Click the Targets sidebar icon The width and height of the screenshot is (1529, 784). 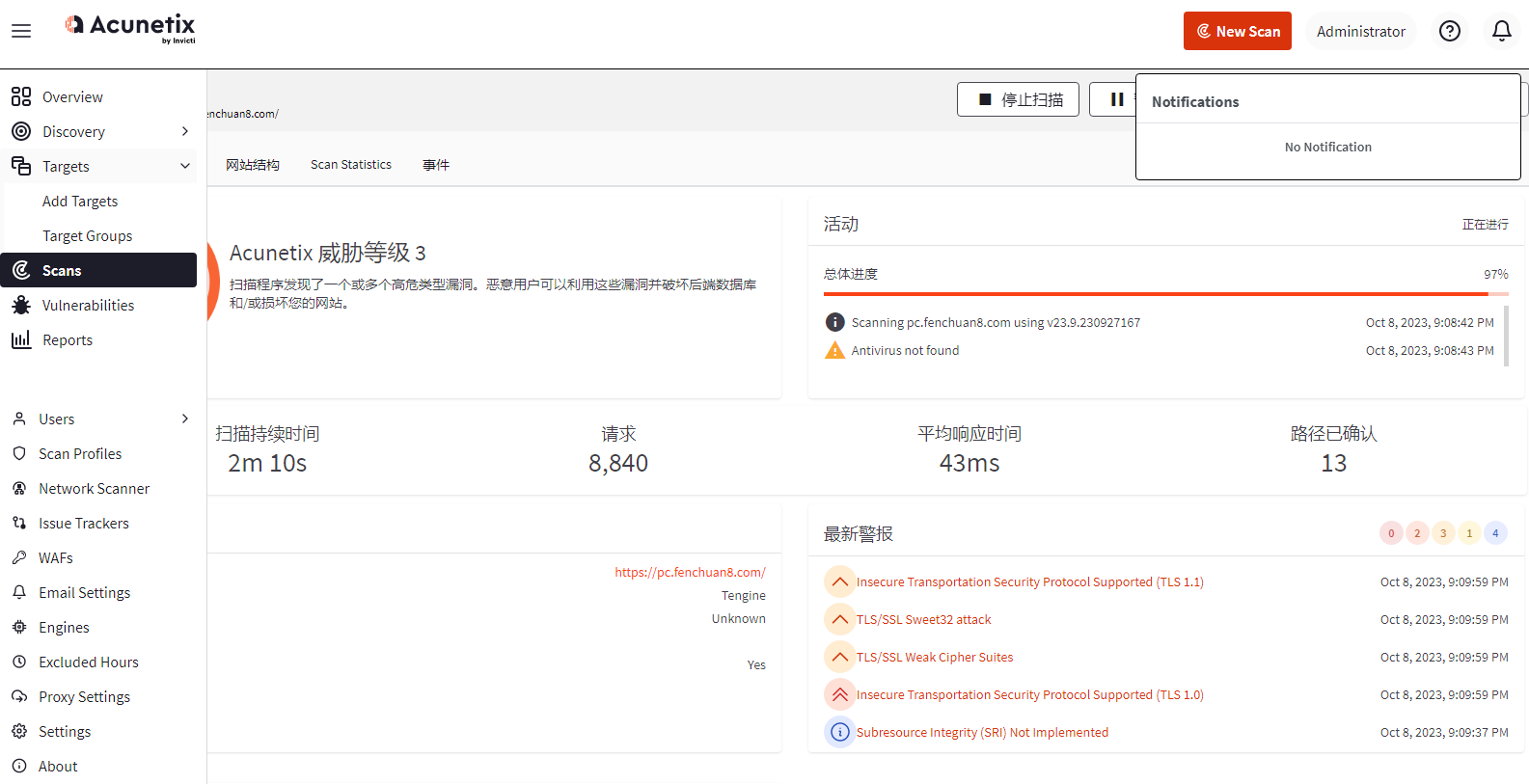(21, 166)
